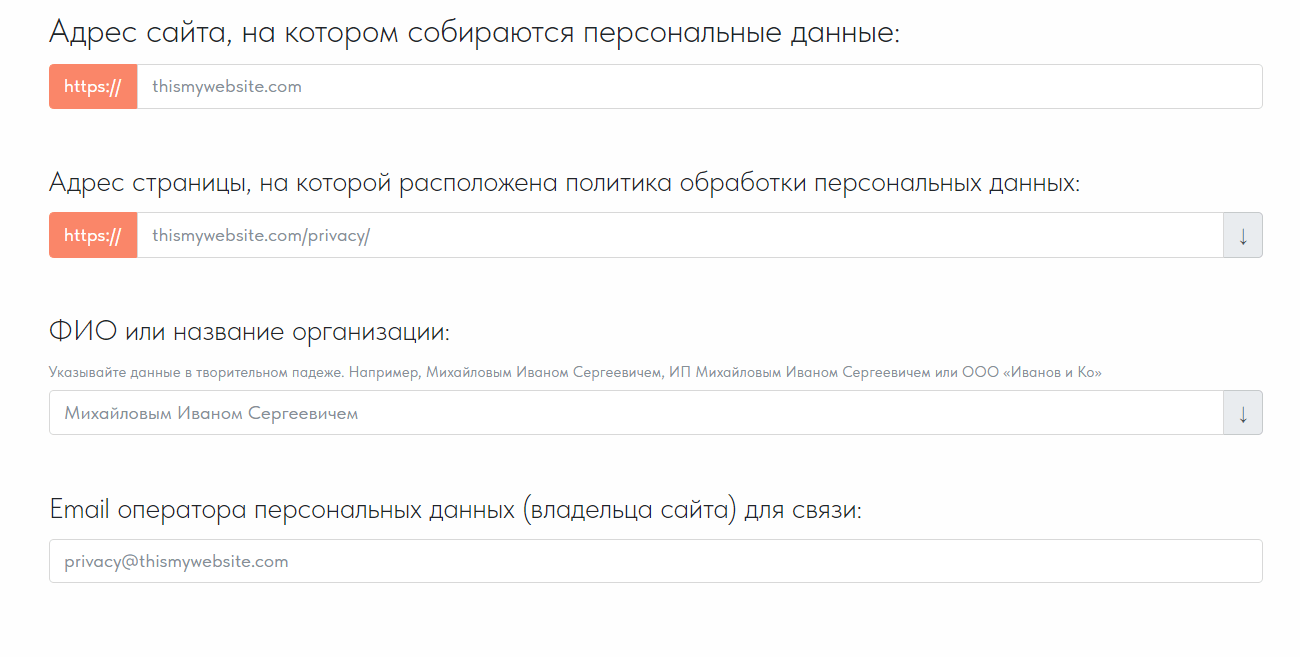Focus the thismywebsite.com/privacy/ page address field

point(680,235)
